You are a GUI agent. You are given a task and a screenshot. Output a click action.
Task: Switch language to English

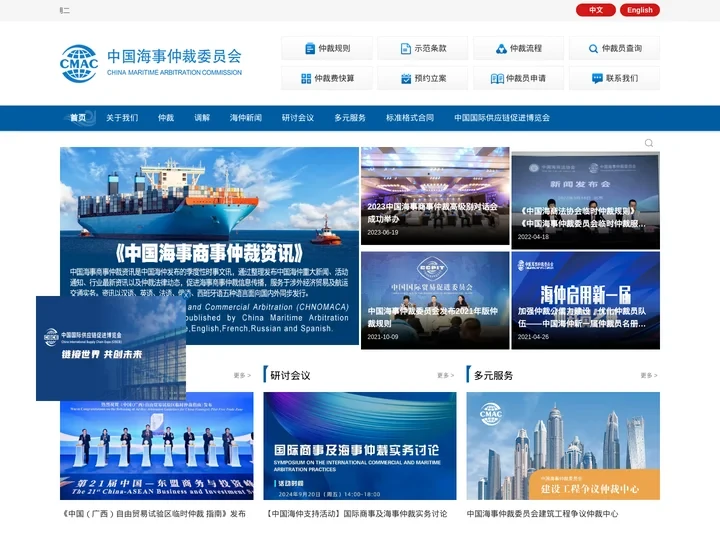point(640,10)
